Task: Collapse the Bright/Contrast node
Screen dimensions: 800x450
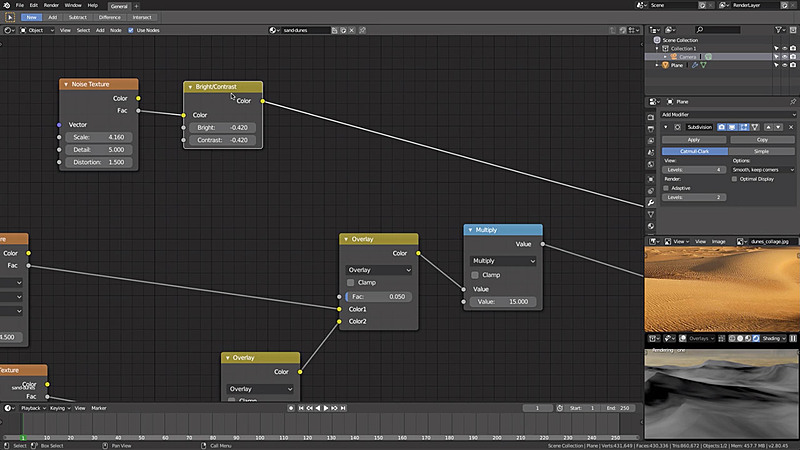Action: [190, 87]
